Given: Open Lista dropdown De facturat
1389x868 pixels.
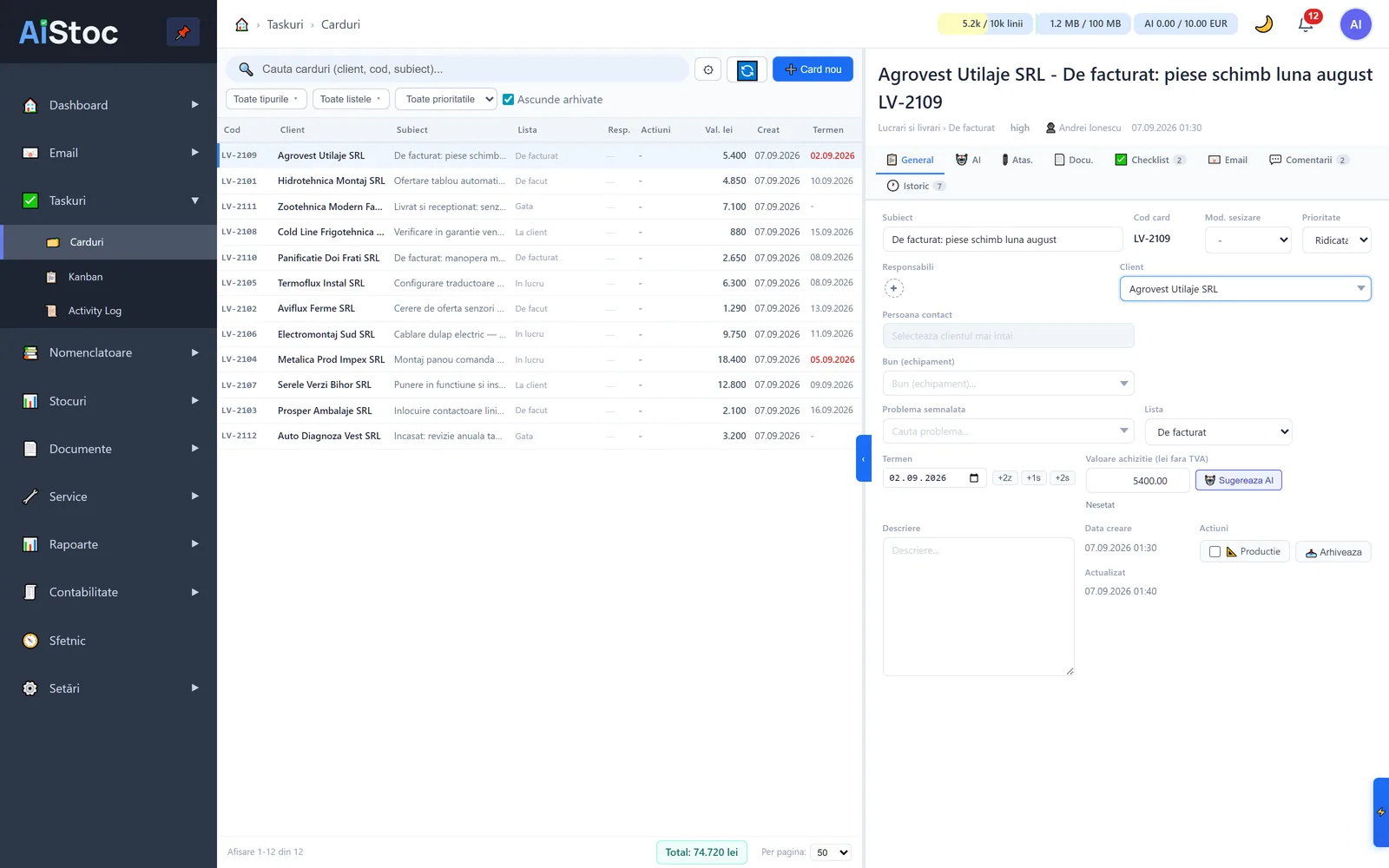Looking at the screenshot, I should [1218, 432].
